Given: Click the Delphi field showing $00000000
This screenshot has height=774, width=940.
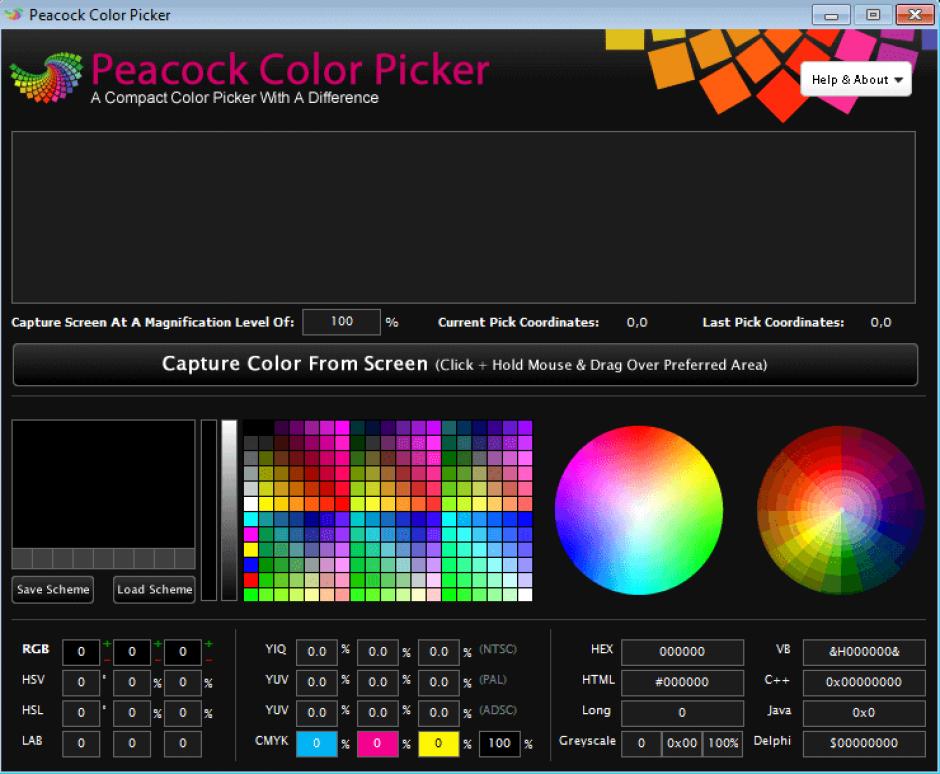Looking at the screenshot, I should click(864, 744).
